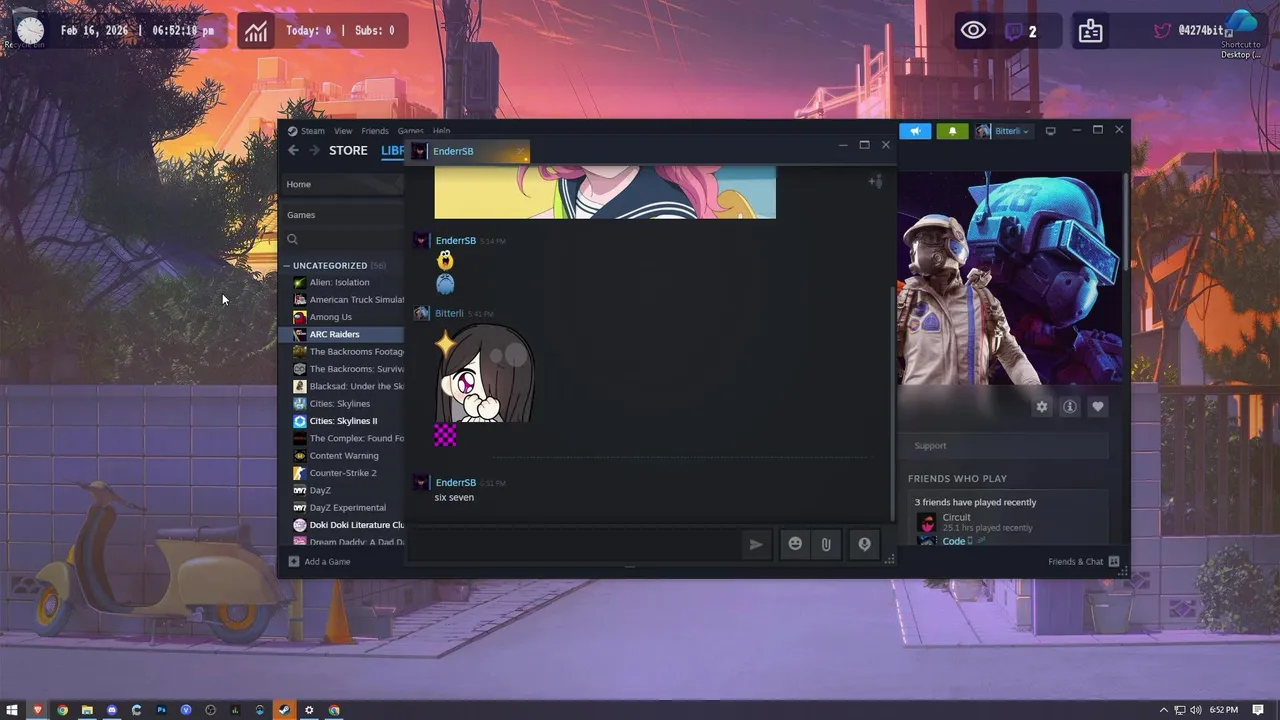Open OBS Studio from the taskbar
Image resolution: width=1280 pixels, height=720 pixels.
pos(211,710)
